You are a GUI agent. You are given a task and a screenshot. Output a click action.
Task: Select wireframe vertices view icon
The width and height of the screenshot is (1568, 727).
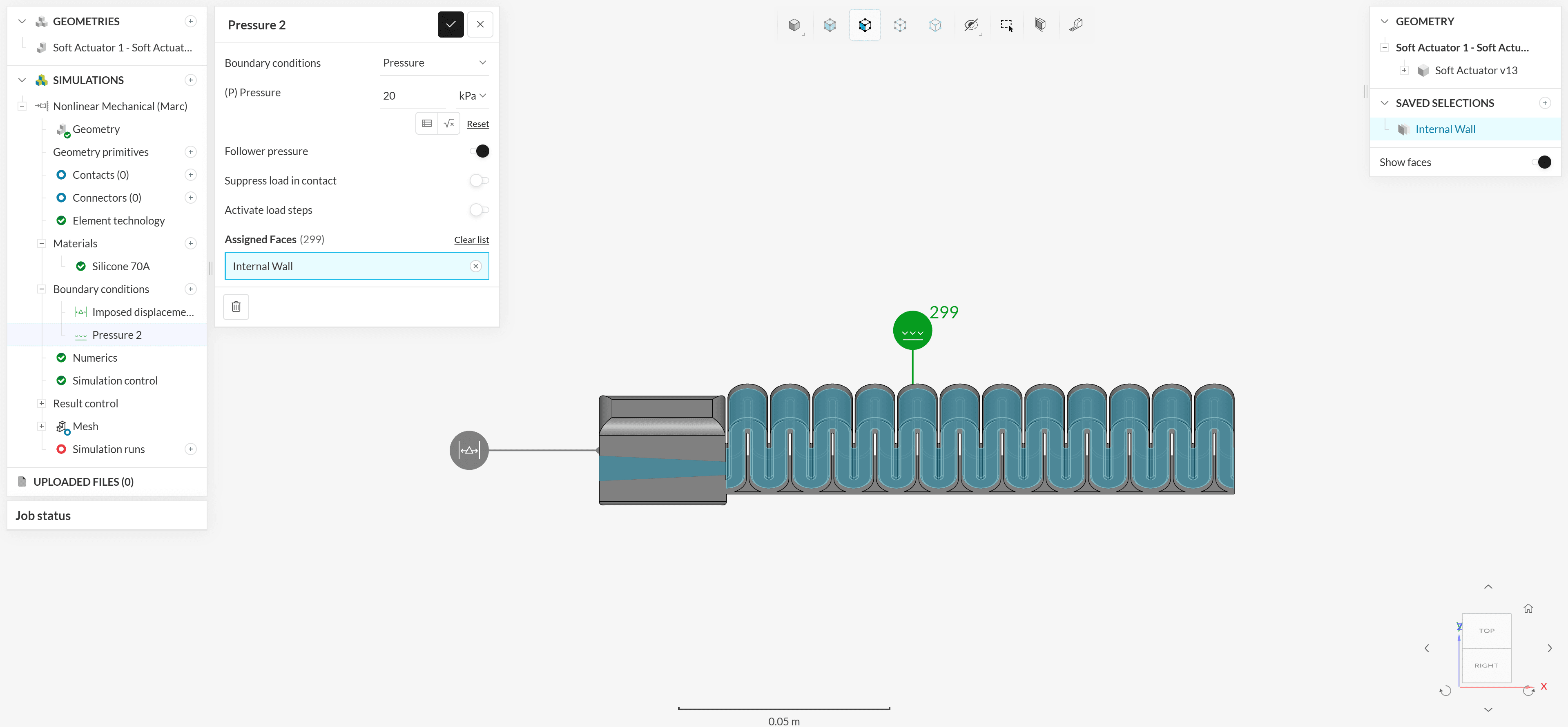coord(900,25)
